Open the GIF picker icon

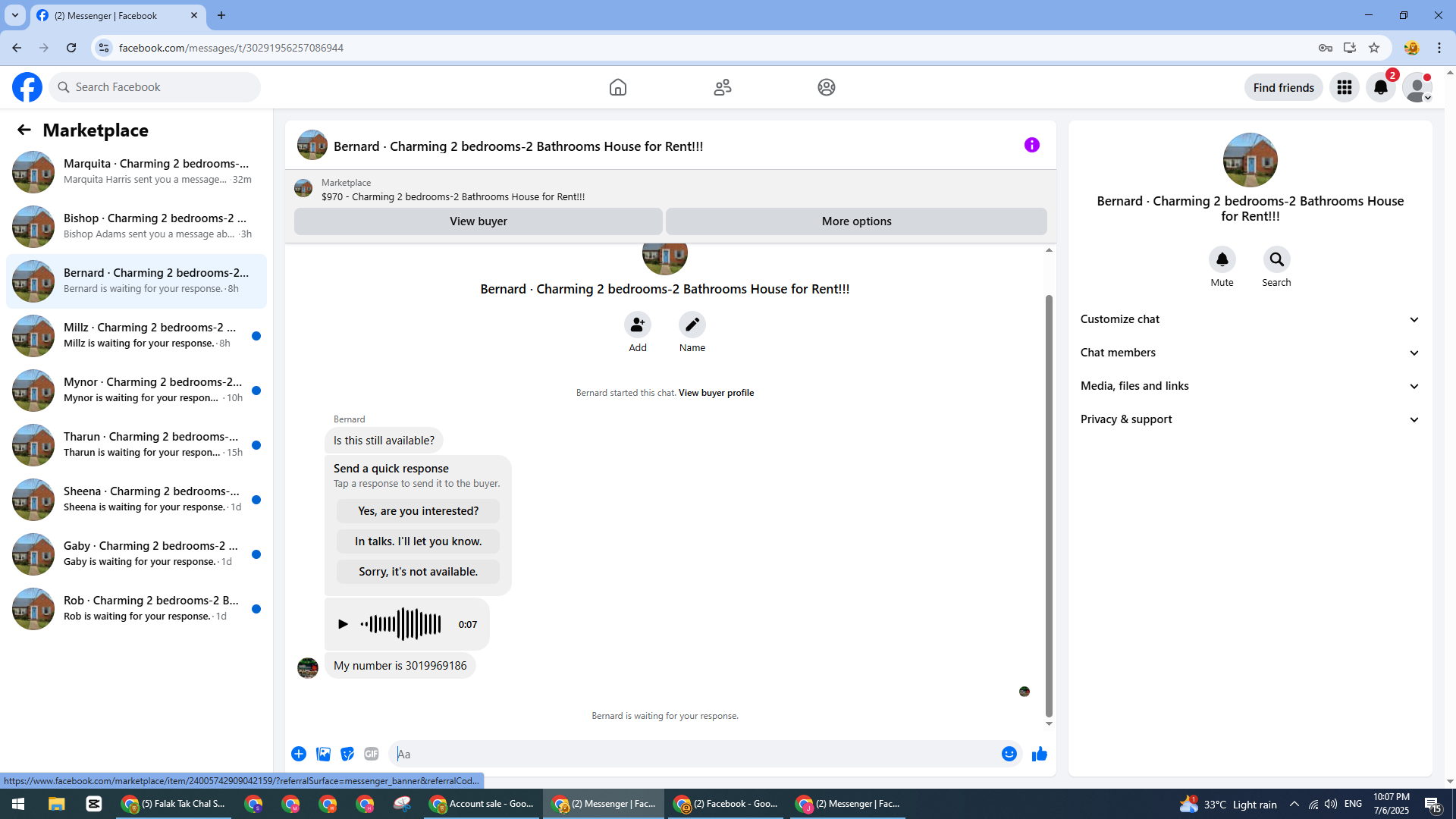(371, 754)
